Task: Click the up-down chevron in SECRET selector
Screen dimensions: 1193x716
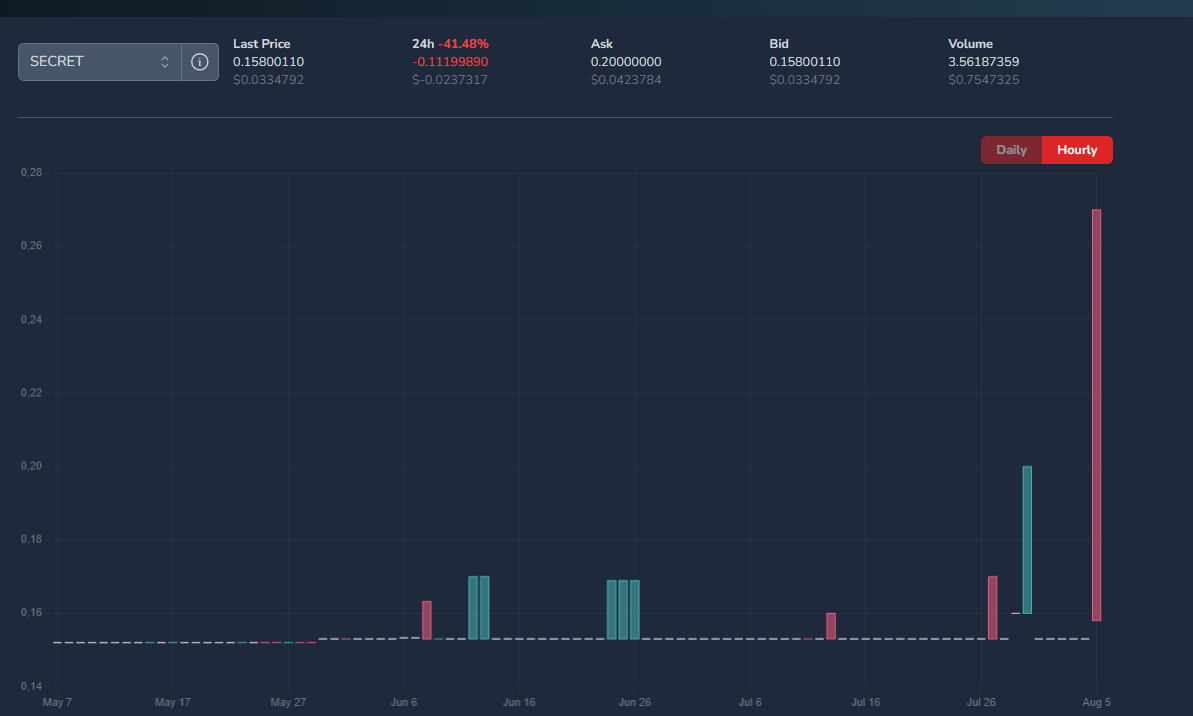Action: [x=165, y=62]
